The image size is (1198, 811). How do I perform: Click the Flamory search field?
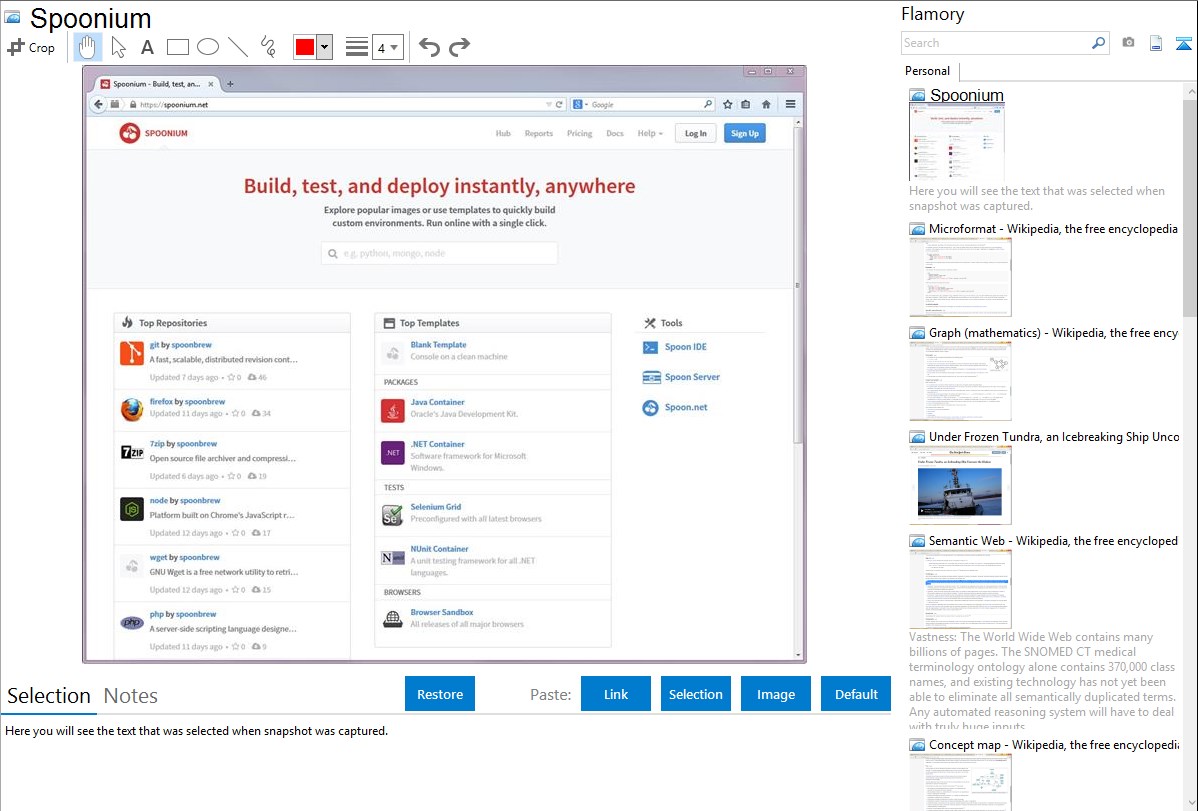995,43
